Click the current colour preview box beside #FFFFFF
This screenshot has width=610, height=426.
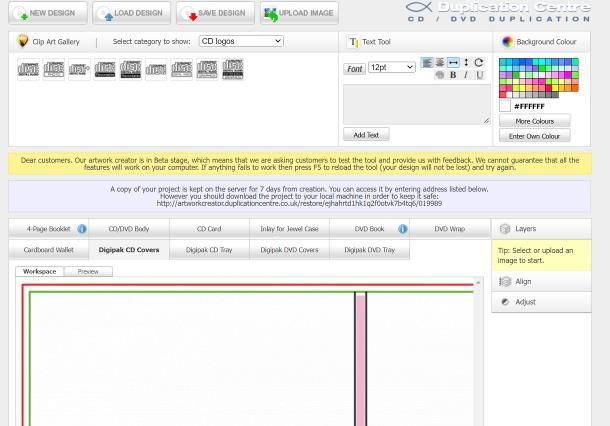505,106
